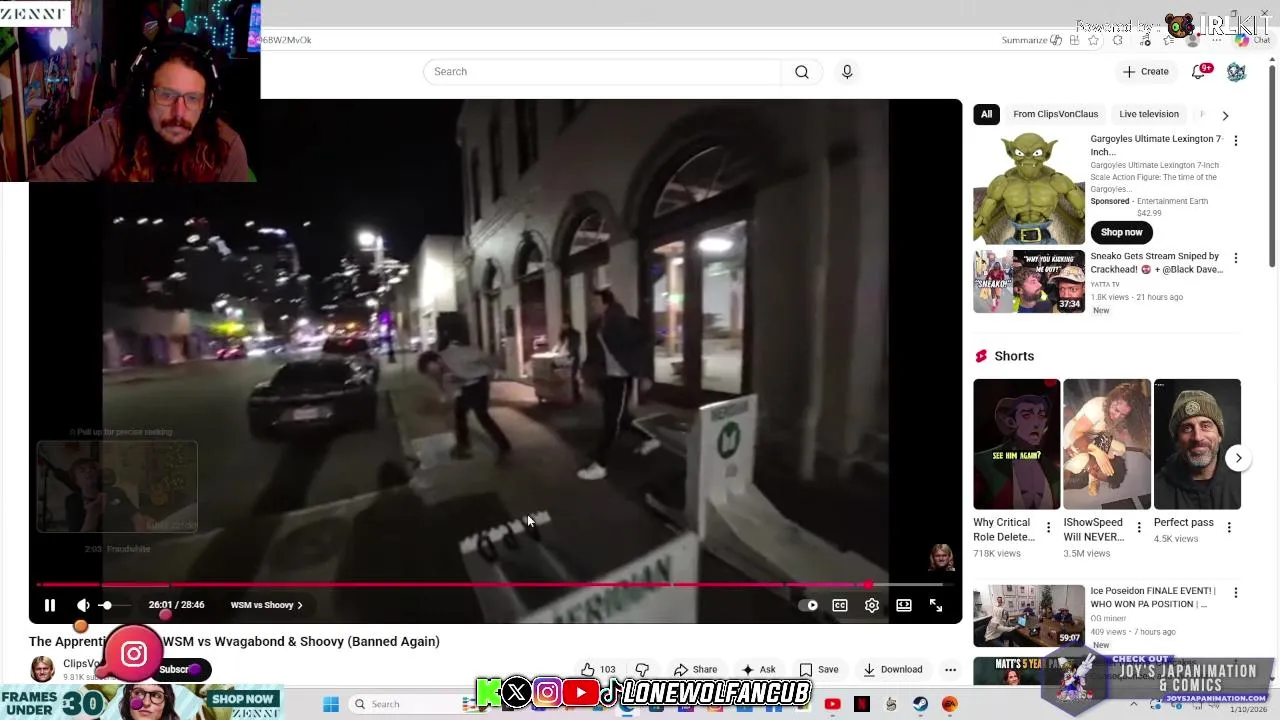Click the YouTube search magnifier button
Screen dimensions: 1280x720
[x=802, y=72]
